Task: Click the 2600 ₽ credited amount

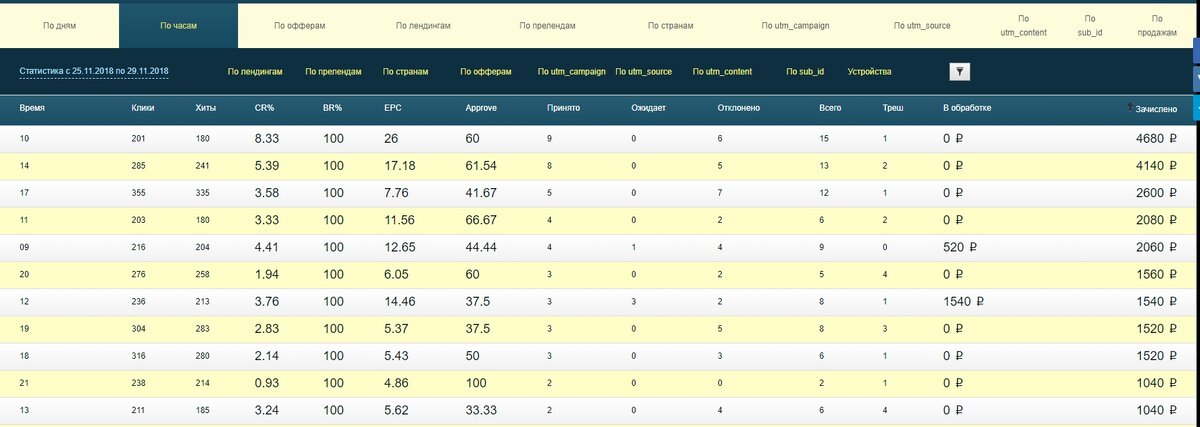Action: point(1156,192)
